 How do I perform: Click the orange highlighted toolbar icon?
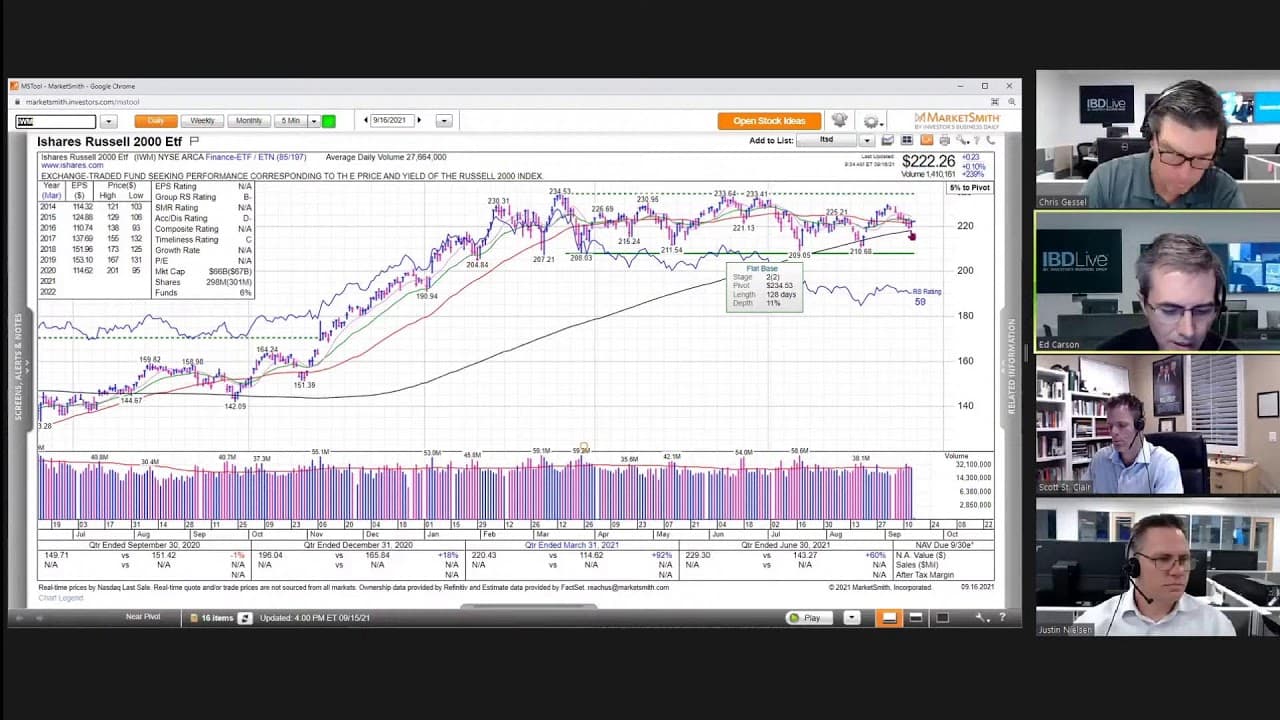[x=926, y=140]
